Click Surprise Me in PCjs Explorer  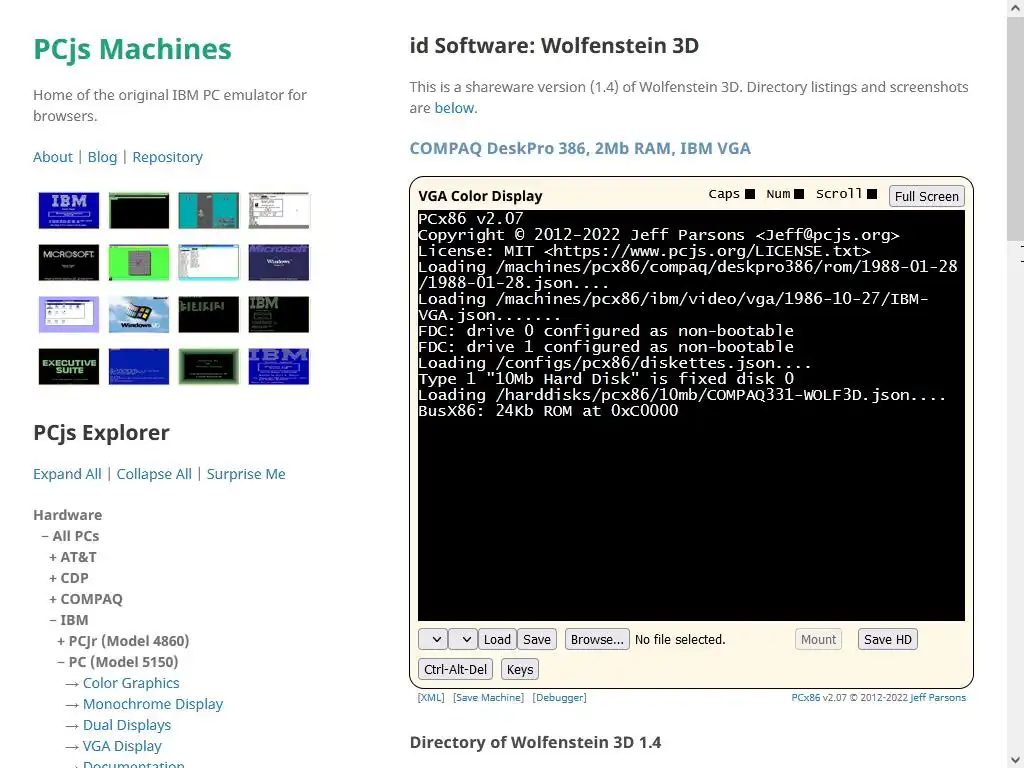pos(246,473)
